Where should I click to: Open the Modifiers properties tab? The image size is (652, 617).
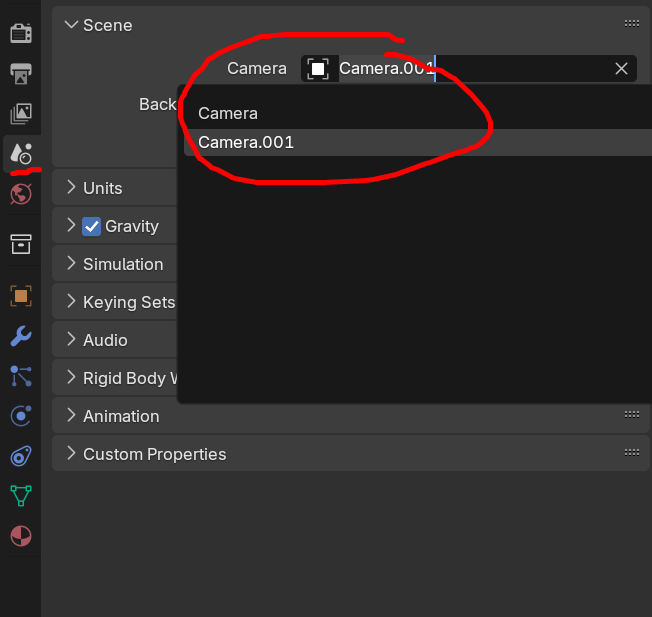(x=21, y=336)
